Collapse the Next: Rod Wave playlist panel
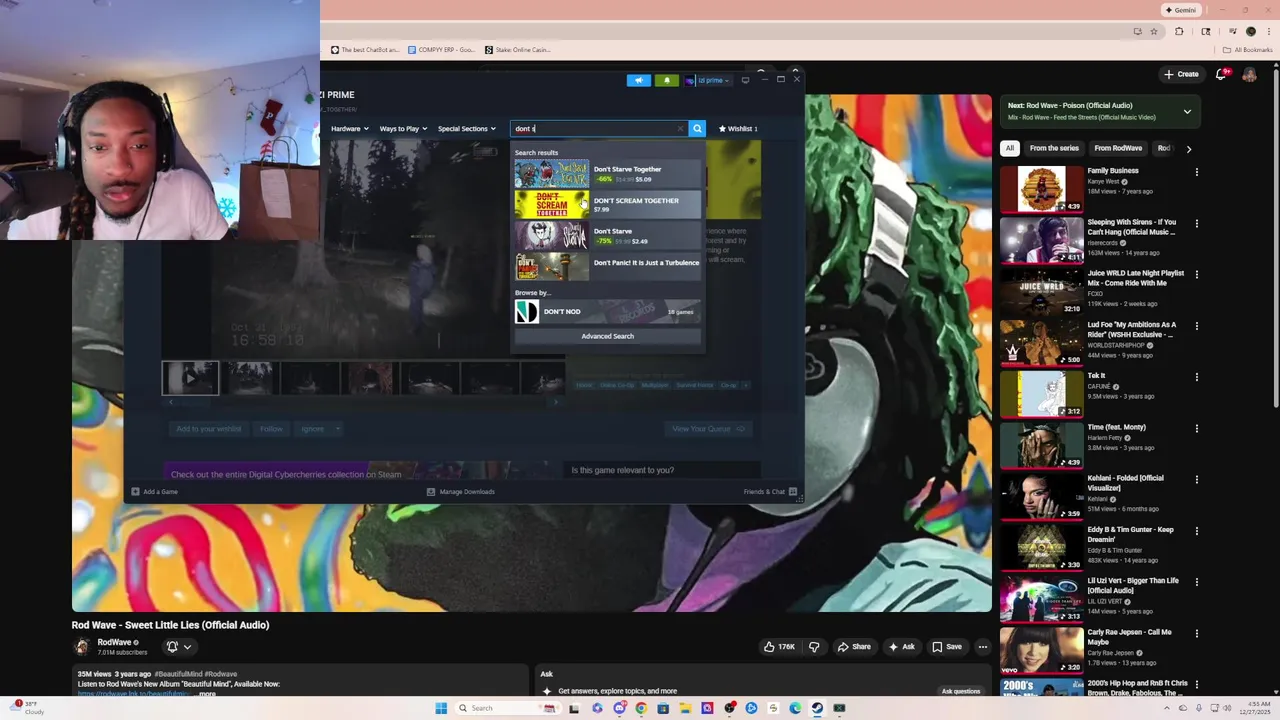 [x=1187, y=111]
